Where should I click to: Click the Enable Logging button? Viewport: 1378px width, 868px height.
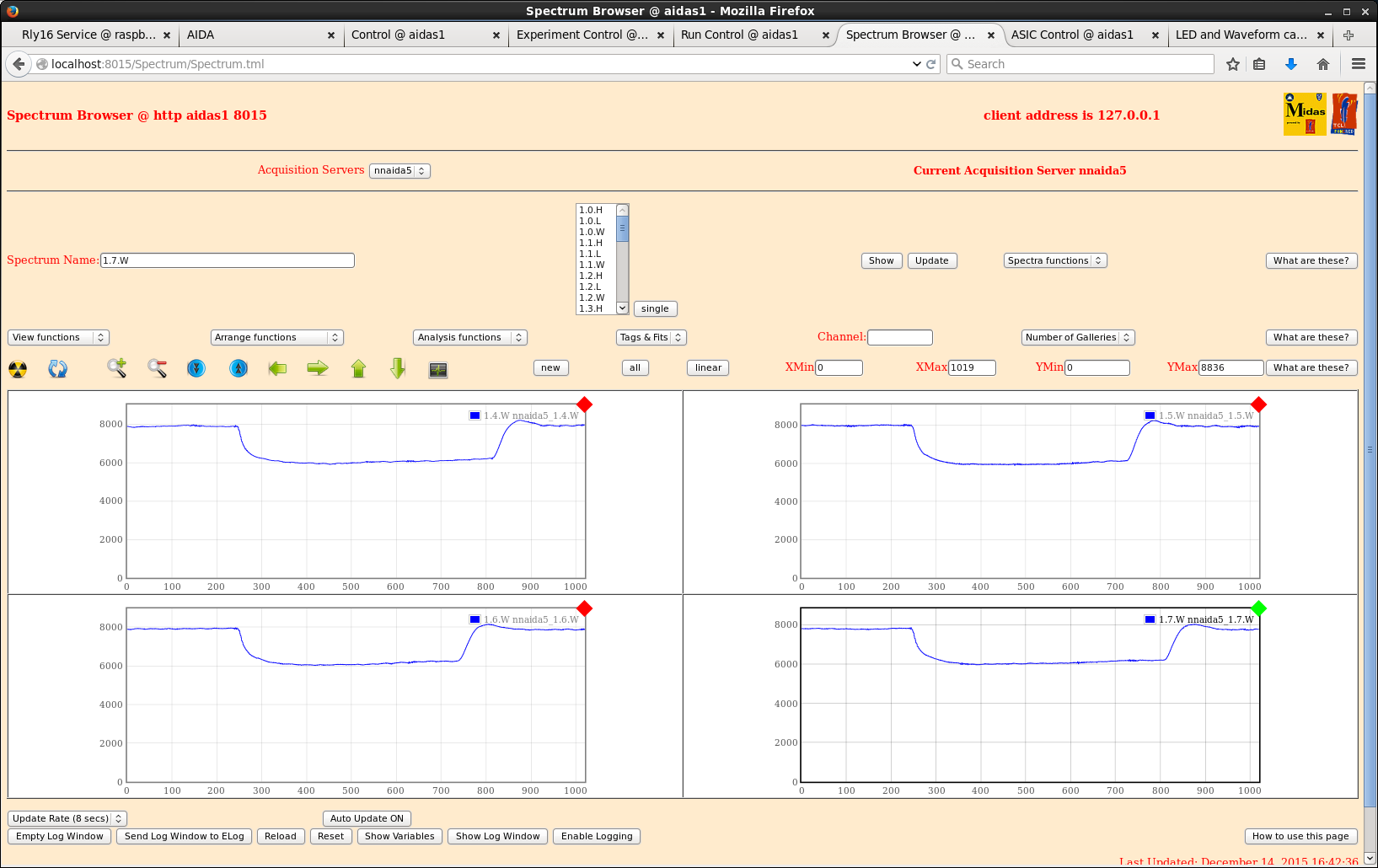pos(597,836)
